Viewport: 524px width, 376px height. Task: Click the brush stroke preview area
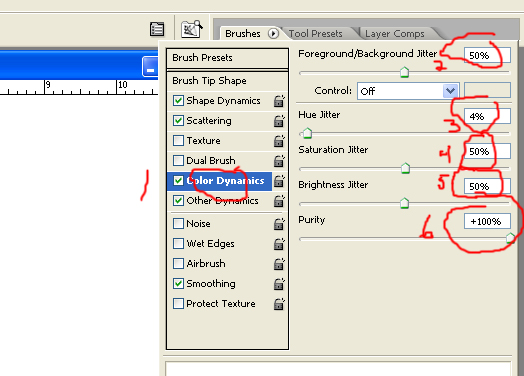tap(338, 368)
